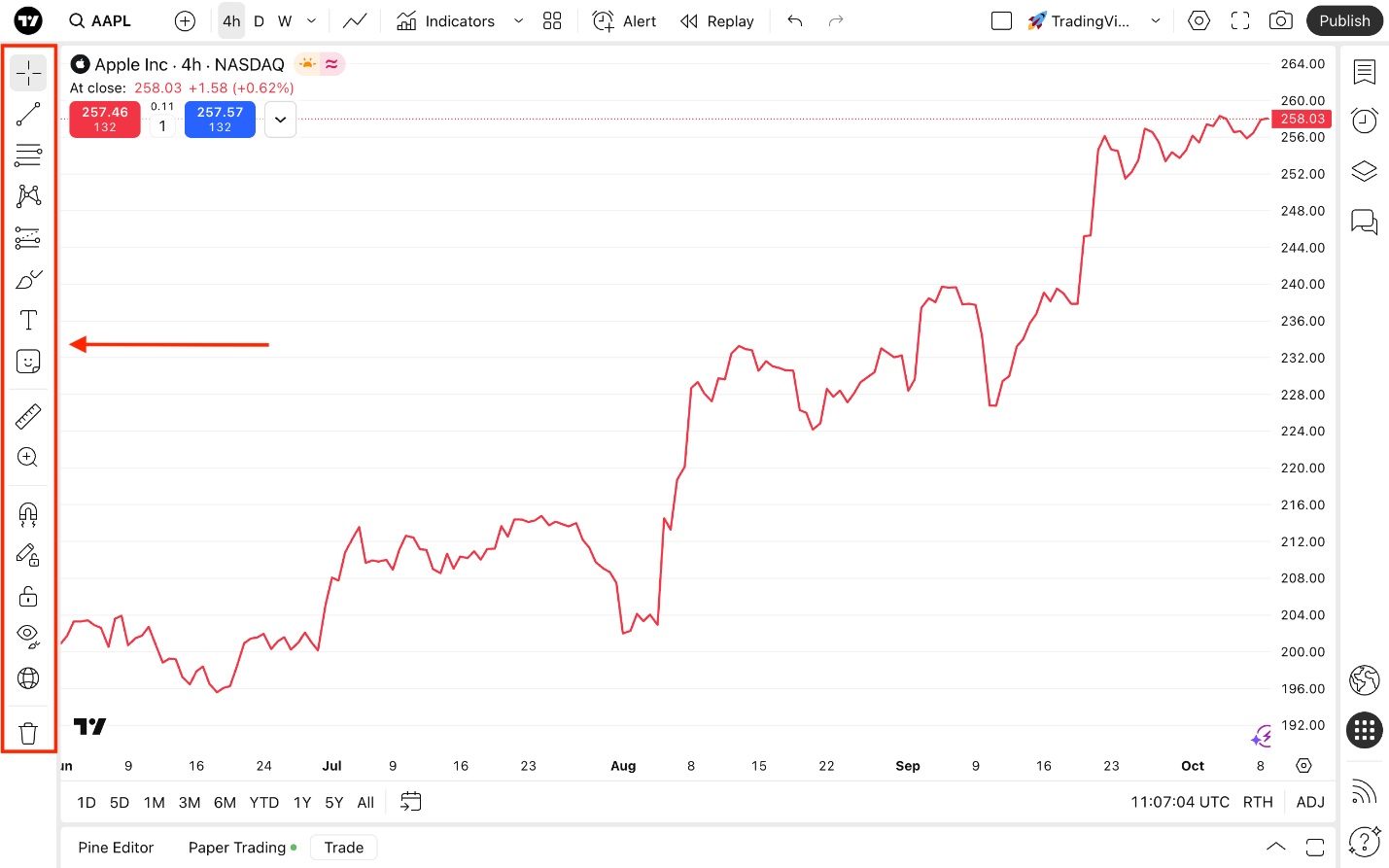Open the alerts clock panel
1389x868 pixels.
[1365, 122]
